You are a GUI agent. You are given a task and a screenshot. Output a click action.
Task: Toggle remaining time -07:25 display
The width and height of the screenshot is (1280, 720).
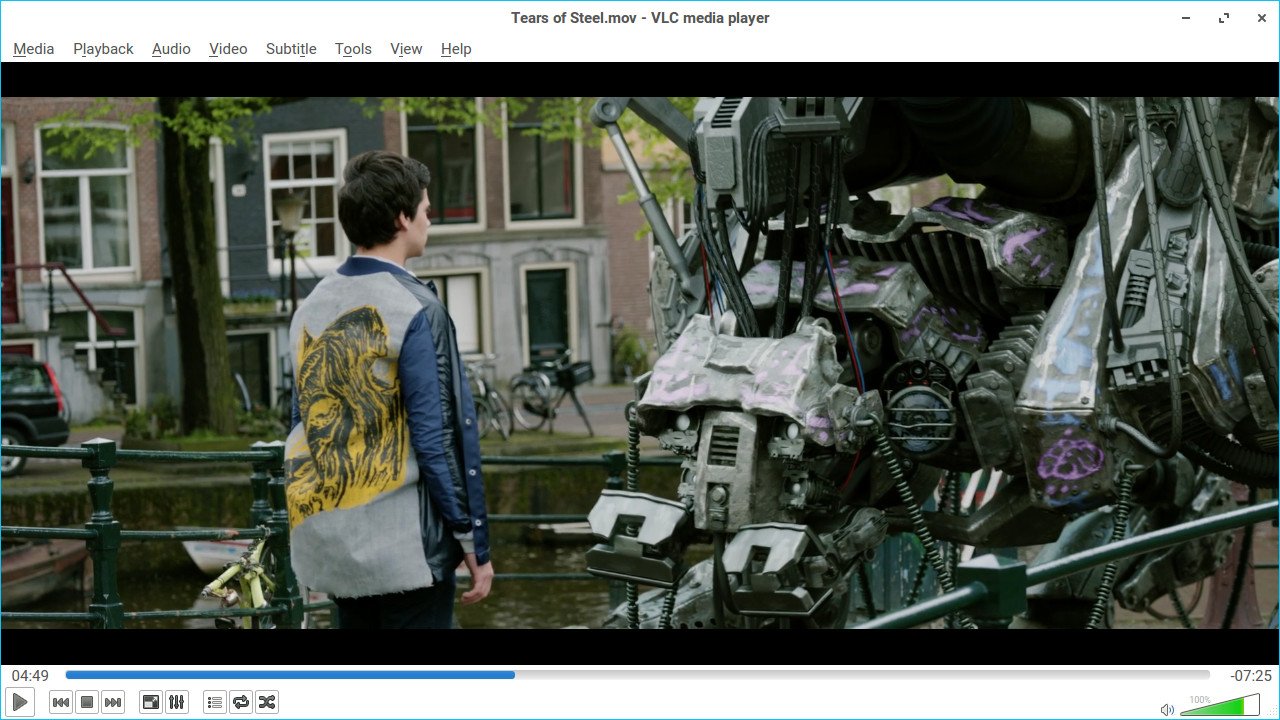[x=1250, y=676]
